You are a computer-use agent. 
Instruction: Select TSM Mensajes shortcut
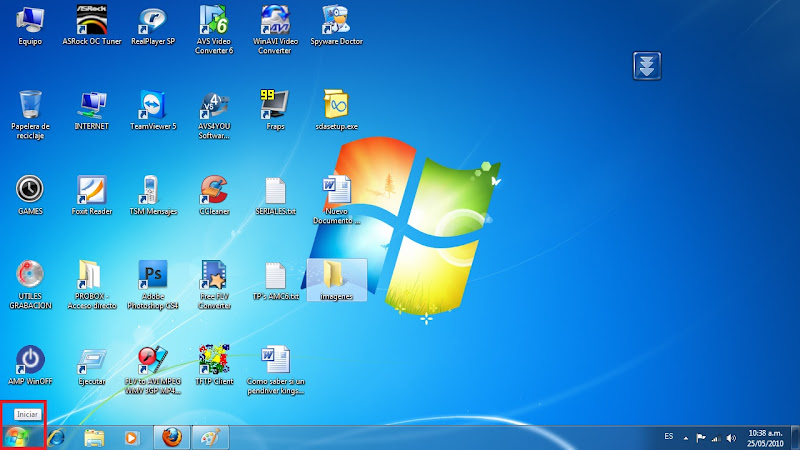153,195
